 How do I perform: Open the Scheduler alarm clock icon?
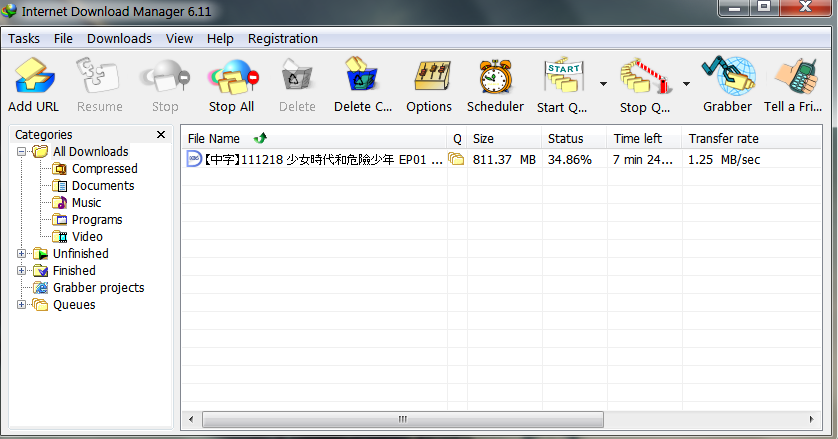[495, 77]
